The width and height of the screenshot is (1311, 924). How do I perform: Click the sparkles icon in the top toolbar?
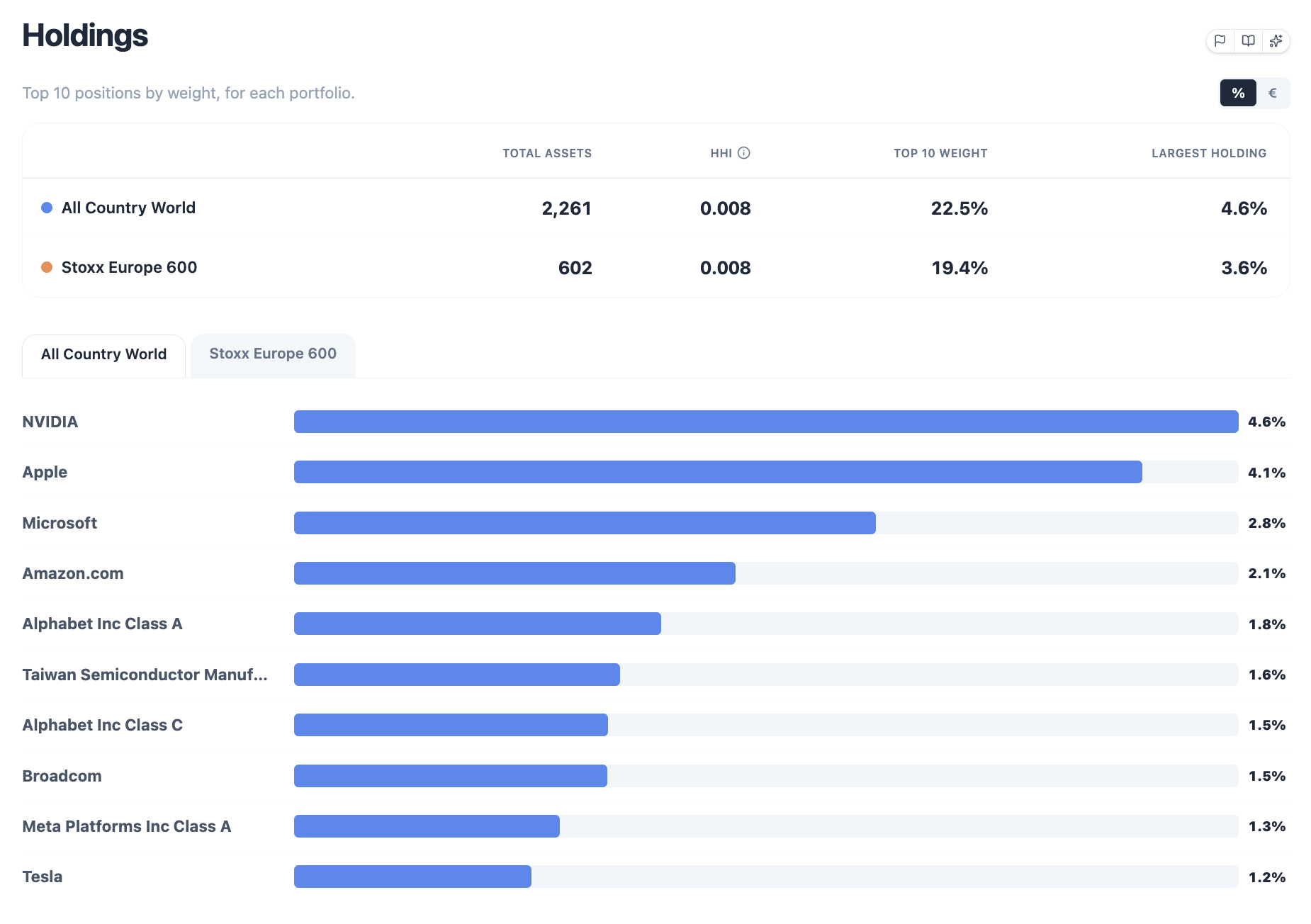tap(1276, 41)
